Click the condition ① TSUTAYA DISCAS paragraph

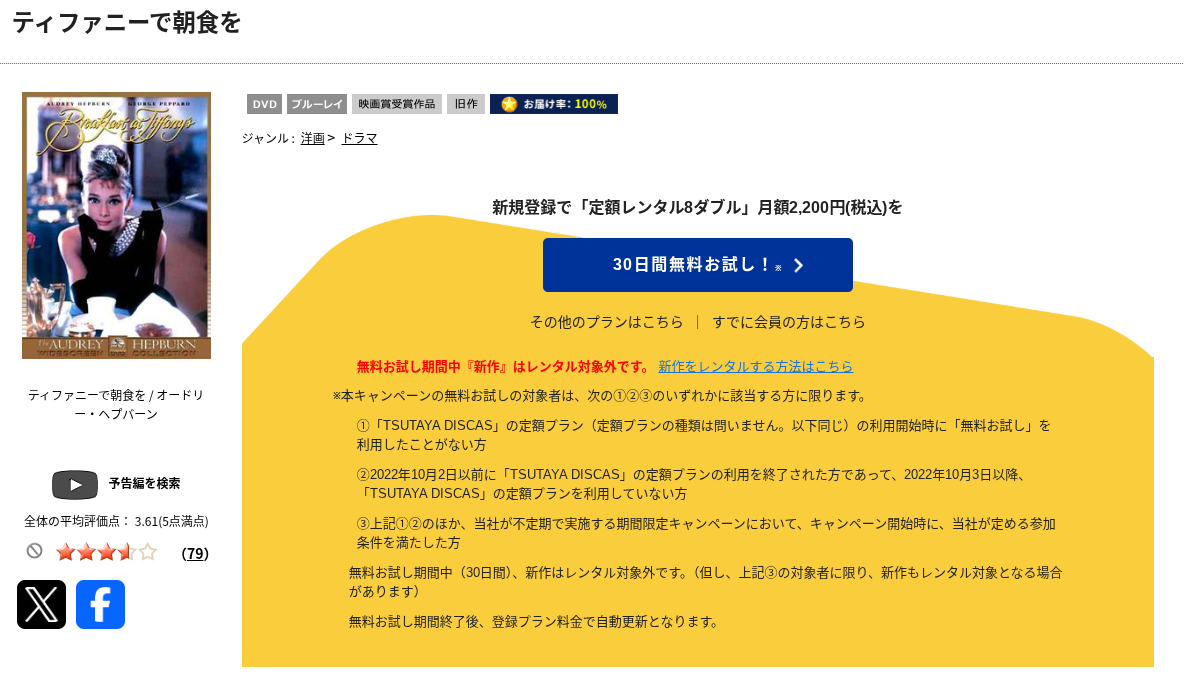pos(704,435)
